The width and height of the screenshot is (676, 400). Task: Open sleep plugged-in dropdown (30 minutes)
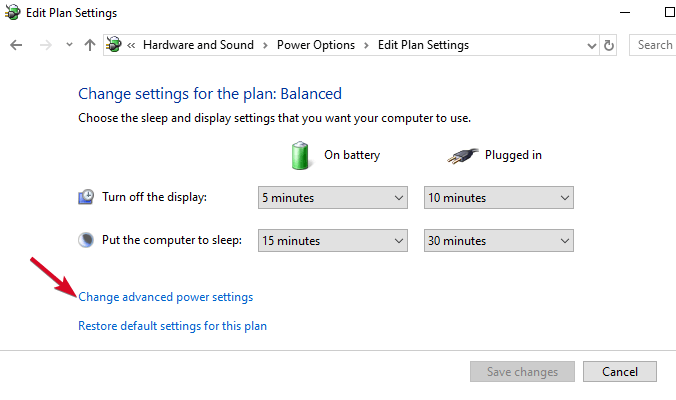point(499,241)
